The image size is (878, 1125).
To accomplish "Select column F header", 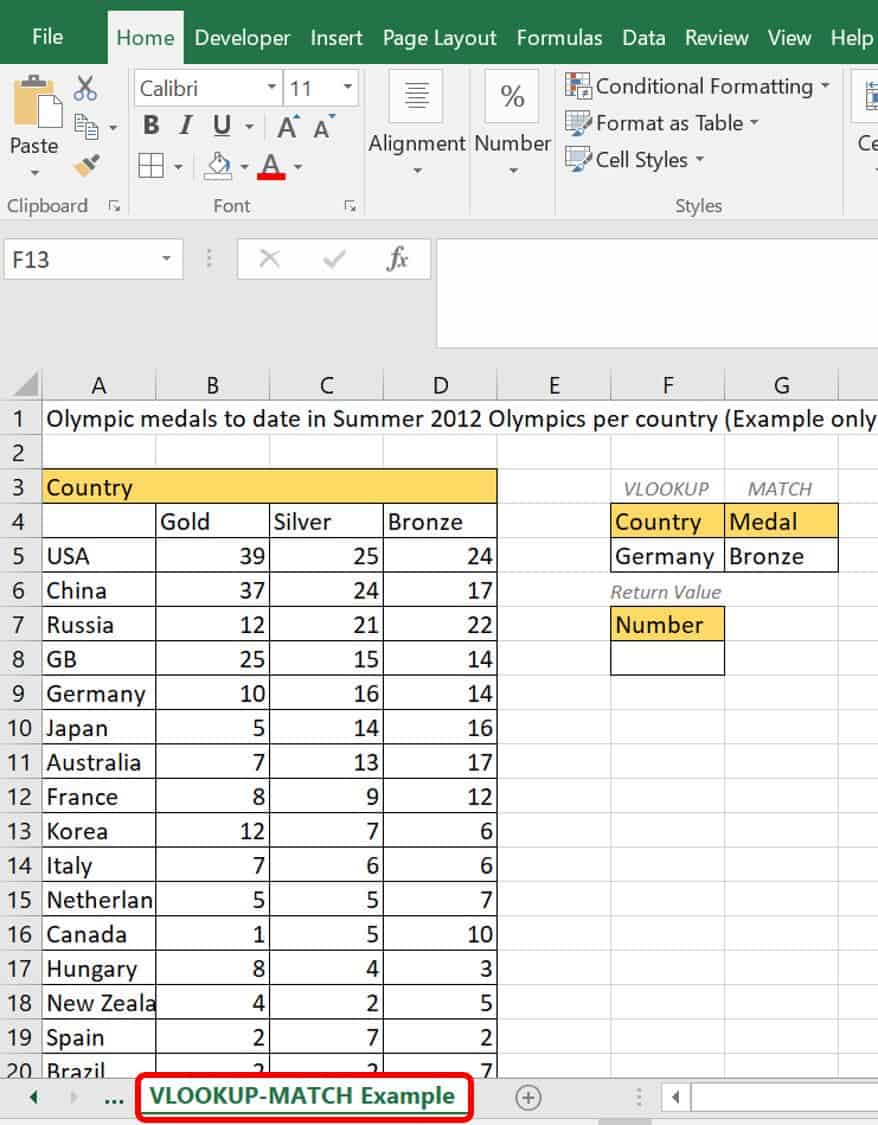I will click(668, 385).
